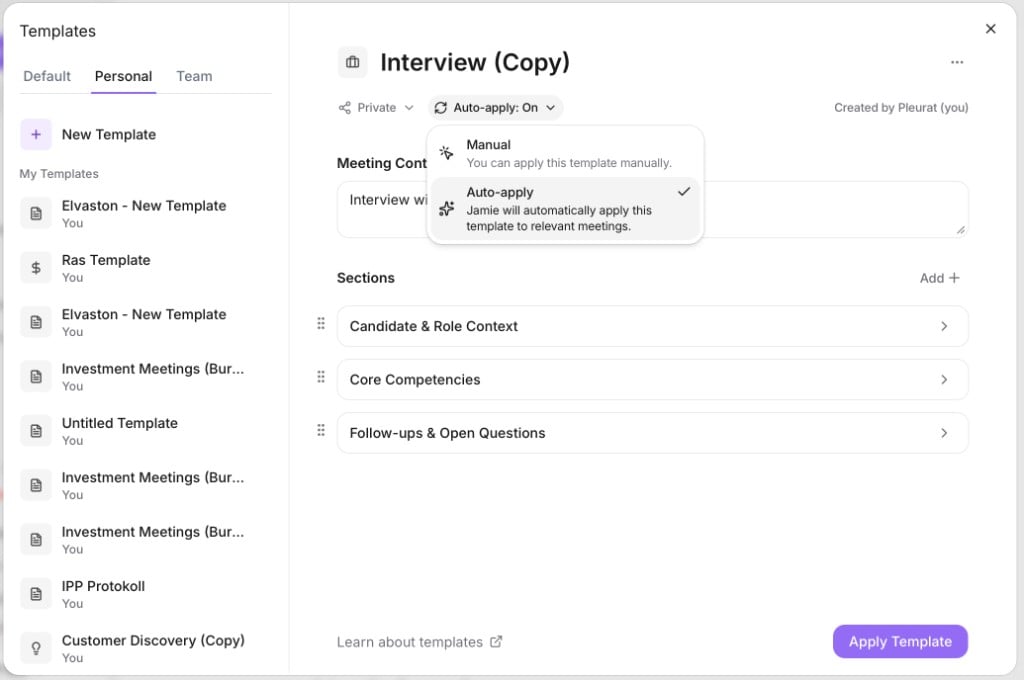Click the resize grip of Meeting Context field

[x=961, y=230]
